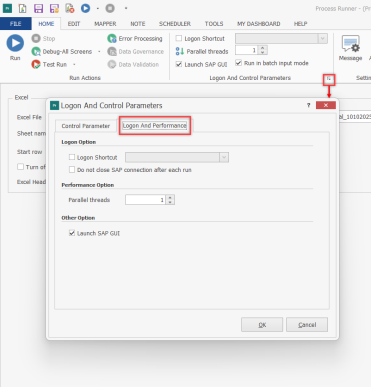Image resolution: width=371 pixels, height=387 pixels.
Task: Toggle Run in batch input mode checkbox
Action: click(x=238, y=63)
